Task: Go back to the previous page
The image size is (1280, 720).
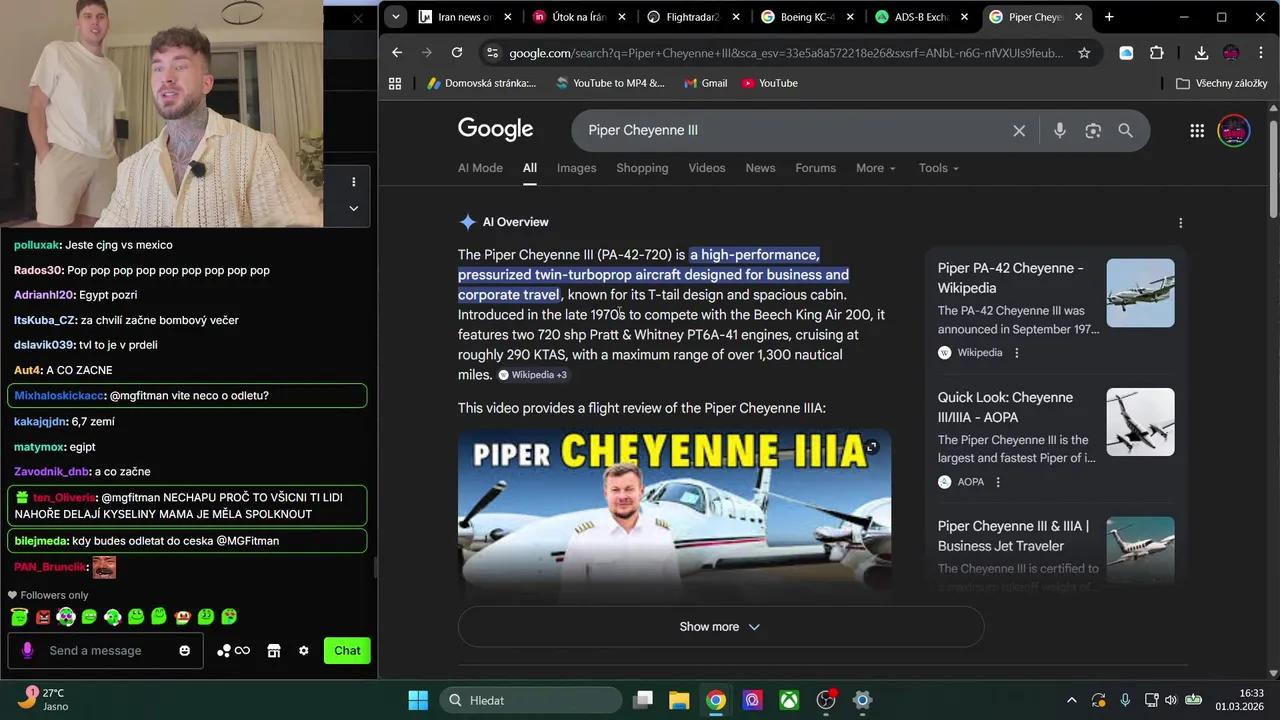Action: tap(397, 53)
